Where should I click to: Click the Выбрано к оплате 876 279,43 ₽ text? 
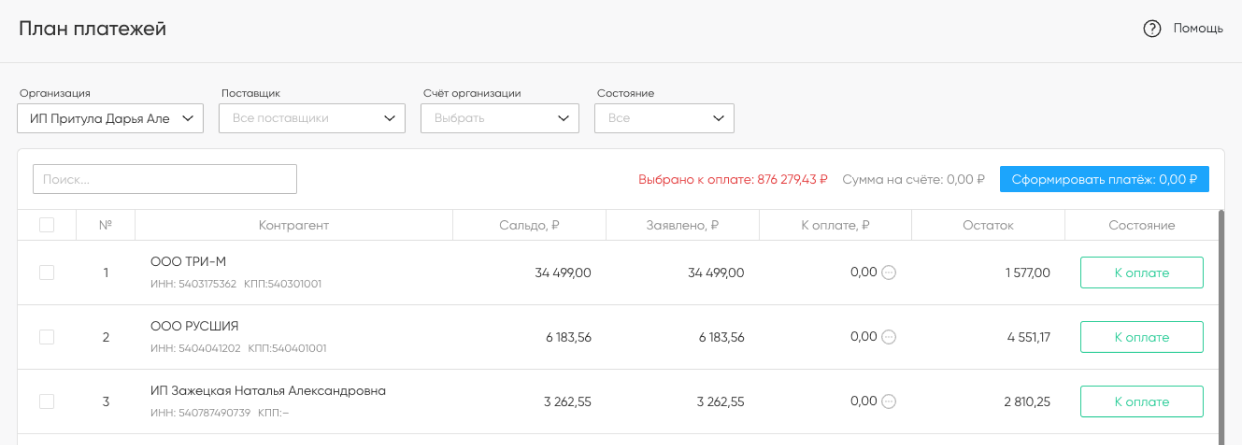pos(733,180)
